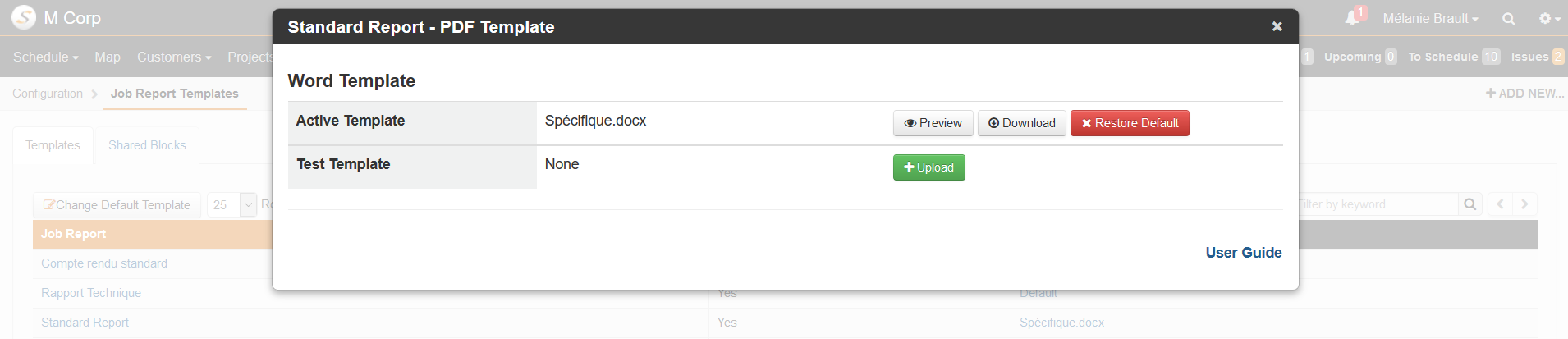The height and width of the screenshot is (339, 1568).
Task: Close the PDF Template dialog
Action: (x=1277, y=26)
